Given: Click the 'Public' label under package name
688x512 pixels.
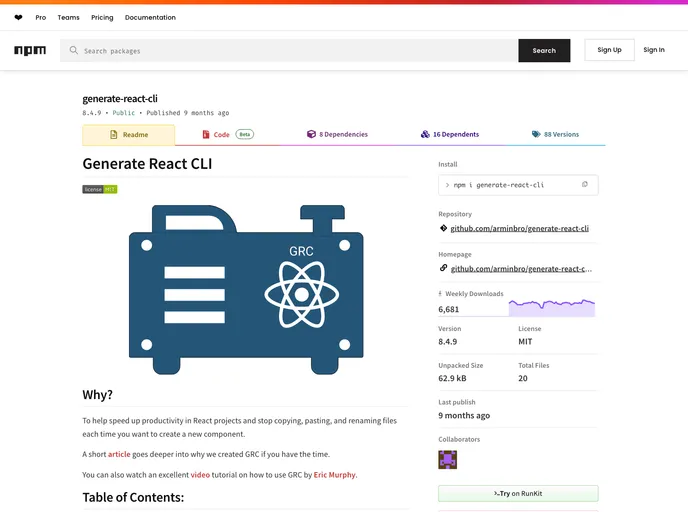Looking at the screenshot, I should [124, 113].
